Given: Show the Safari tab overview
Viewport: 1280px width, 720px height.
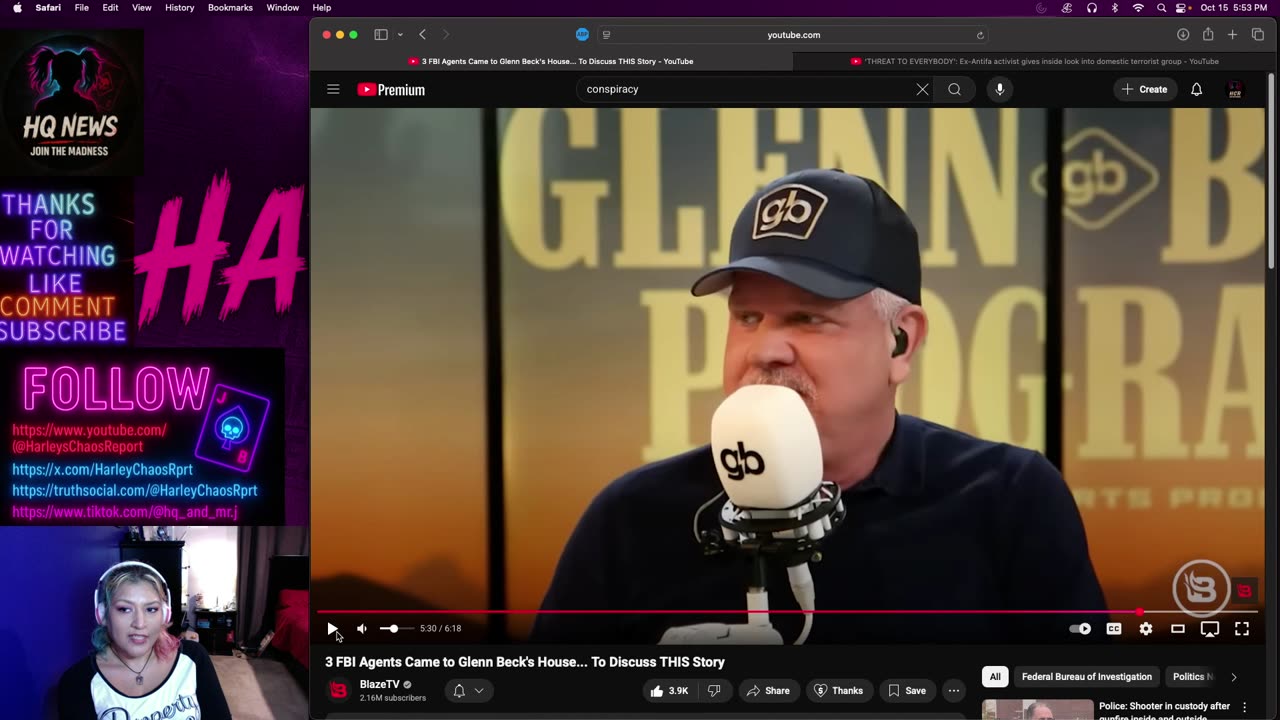Looking at the screenshot, I should click(1258, 35).
